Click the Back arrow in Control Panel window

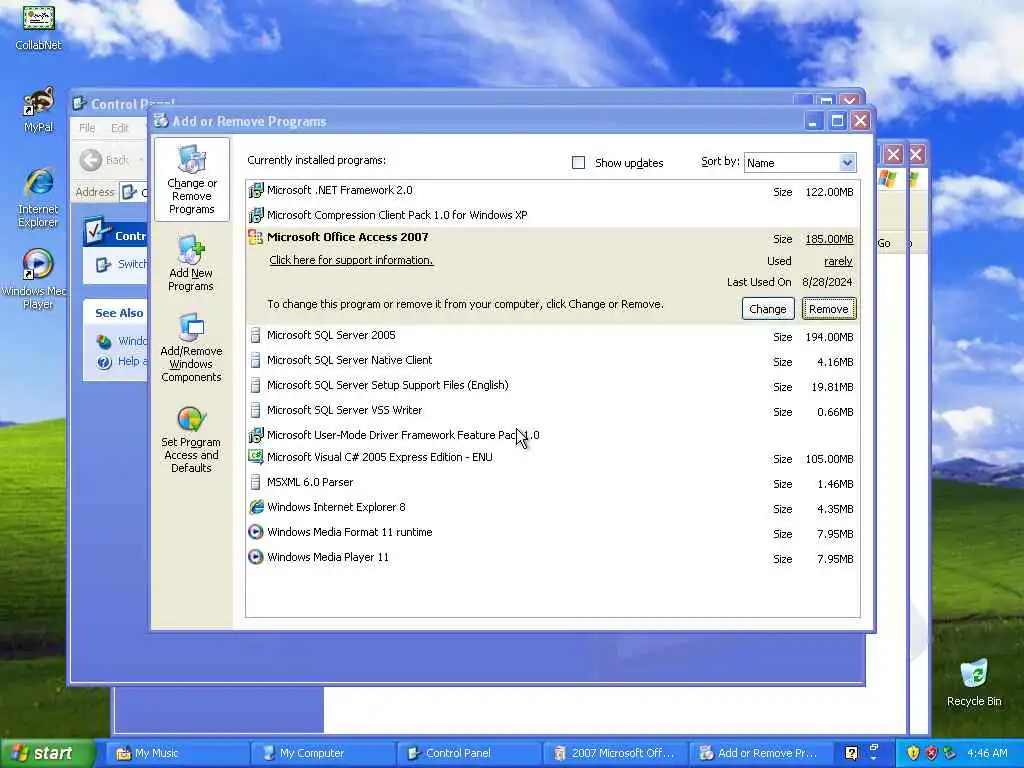(91, 160)
